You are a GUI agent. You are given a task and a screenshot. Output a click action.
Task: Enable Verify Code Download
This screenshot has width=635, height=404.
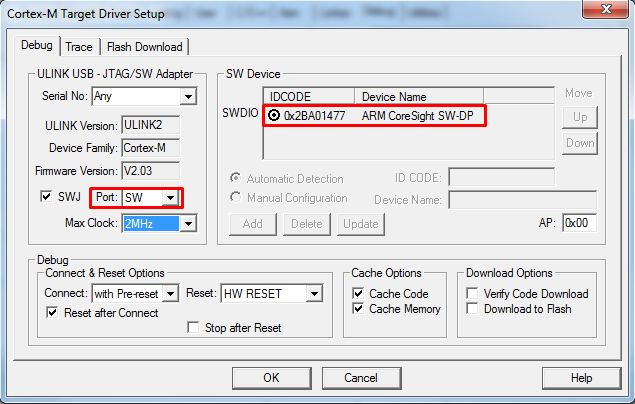click(473, 294)
